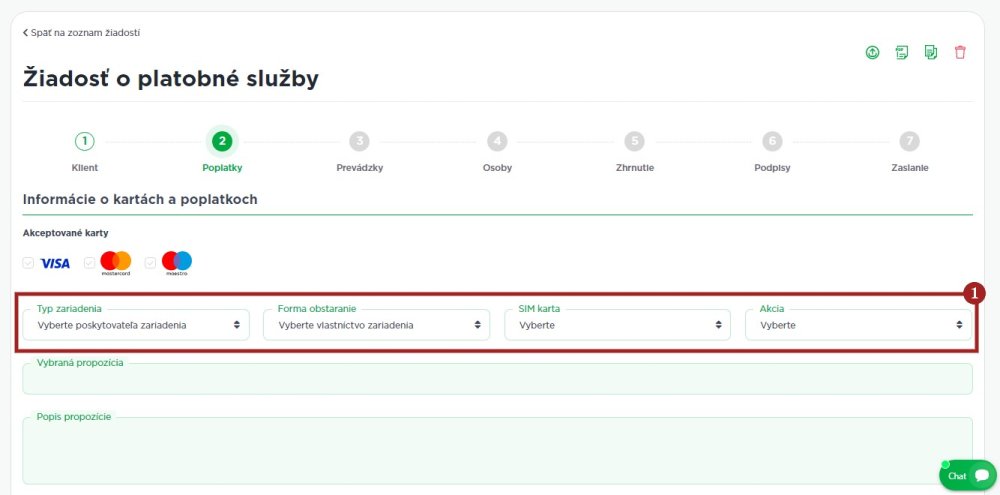This screenshot has width=1000, height=495.
Task: Click the Žiadosť o platobné služby heading
Action: [171, 78]
